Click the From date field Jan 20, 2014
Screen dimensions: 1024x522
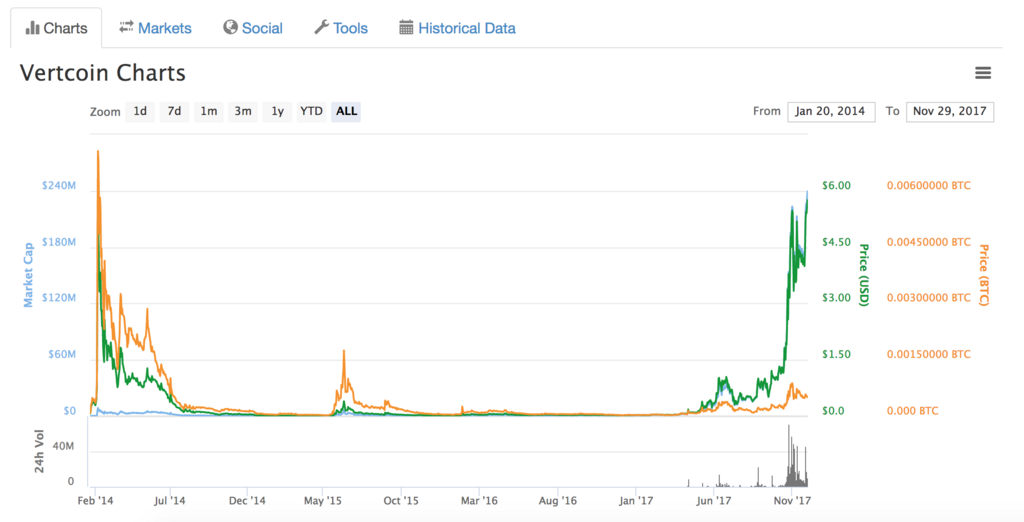(x=831, y=111)
